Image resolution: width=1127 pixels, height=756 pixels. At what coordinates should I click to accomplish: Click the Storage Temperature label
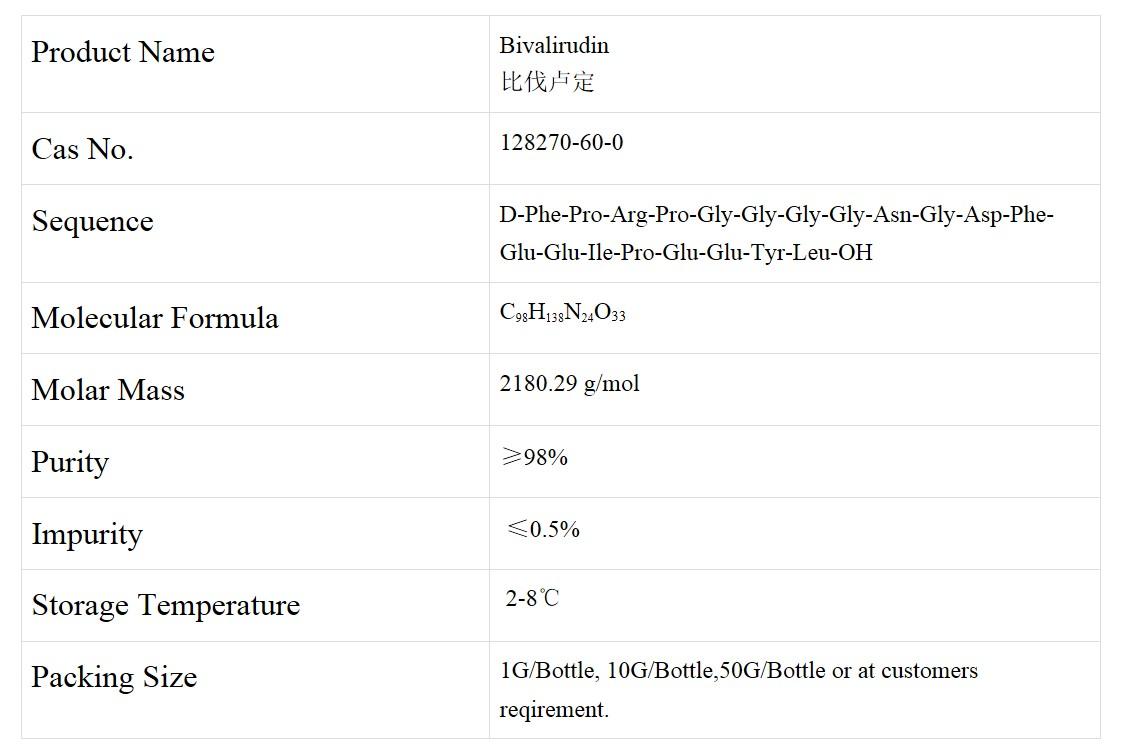[165, 605]
